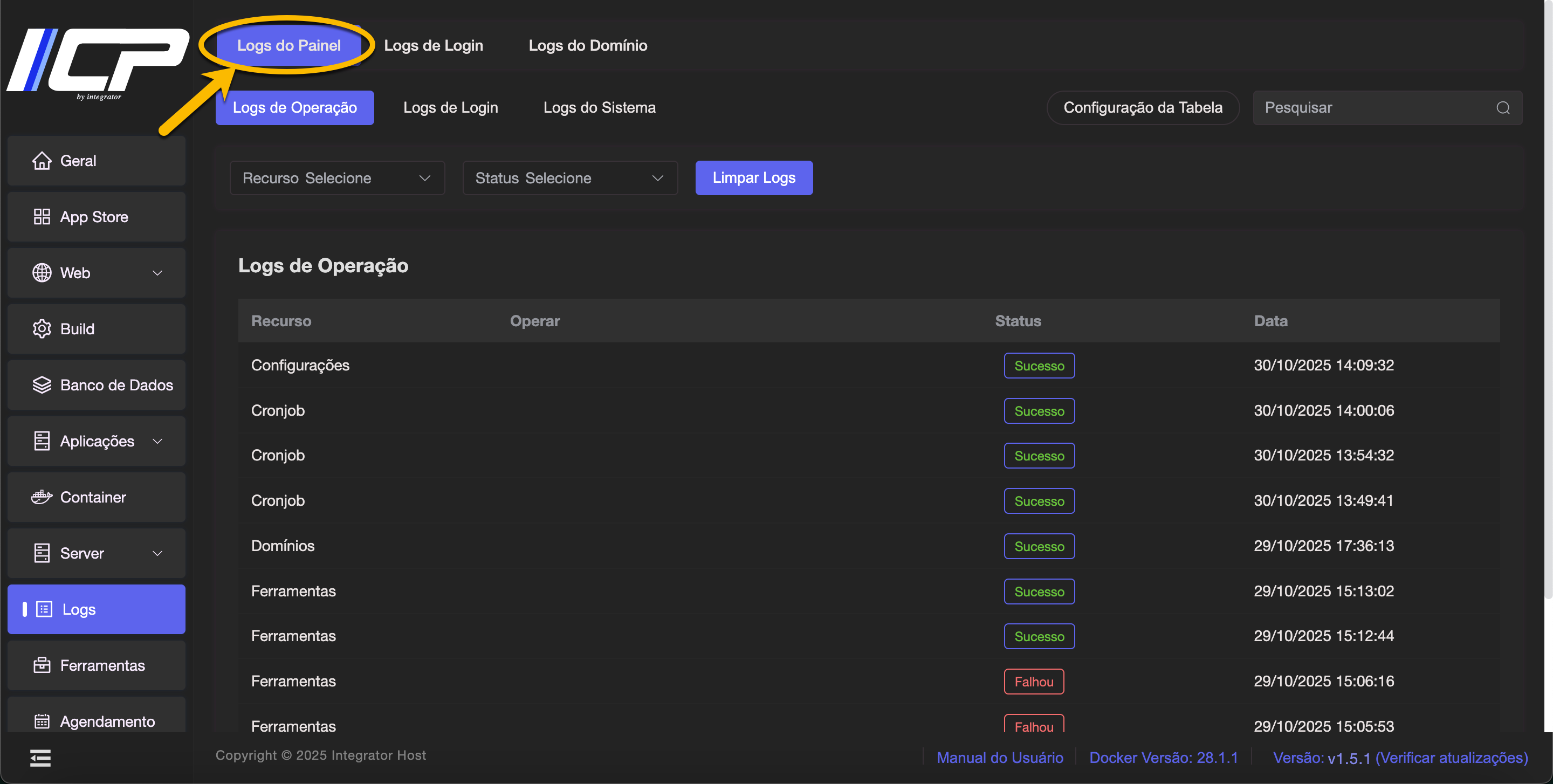Viewport: 1553px width, 784px height.
Task: Click the Agendamento calendar icon
Action: (42, 721)
